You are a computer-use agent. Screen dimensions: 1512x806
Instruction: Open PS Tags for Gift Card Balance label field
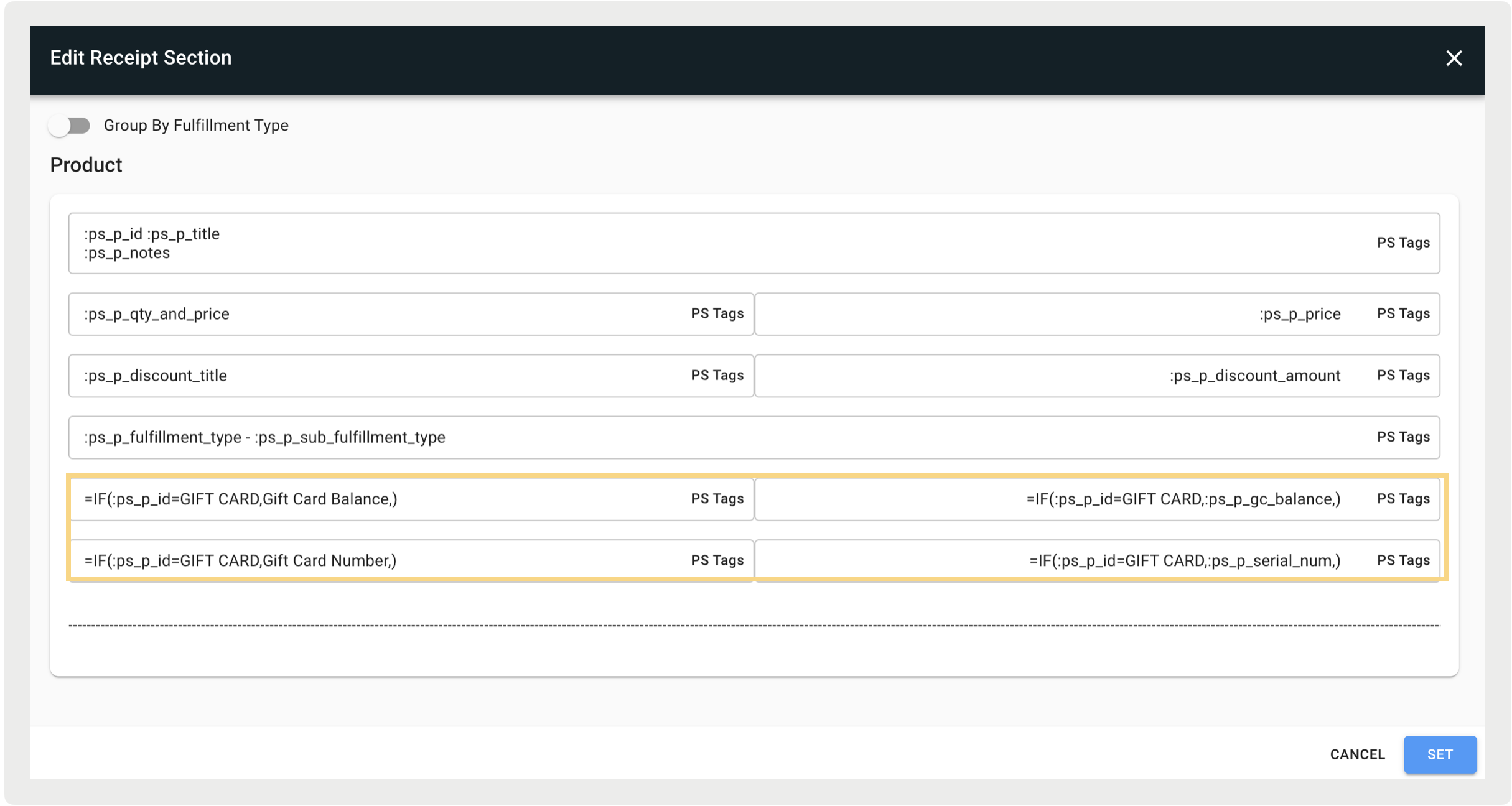[717, 498]
